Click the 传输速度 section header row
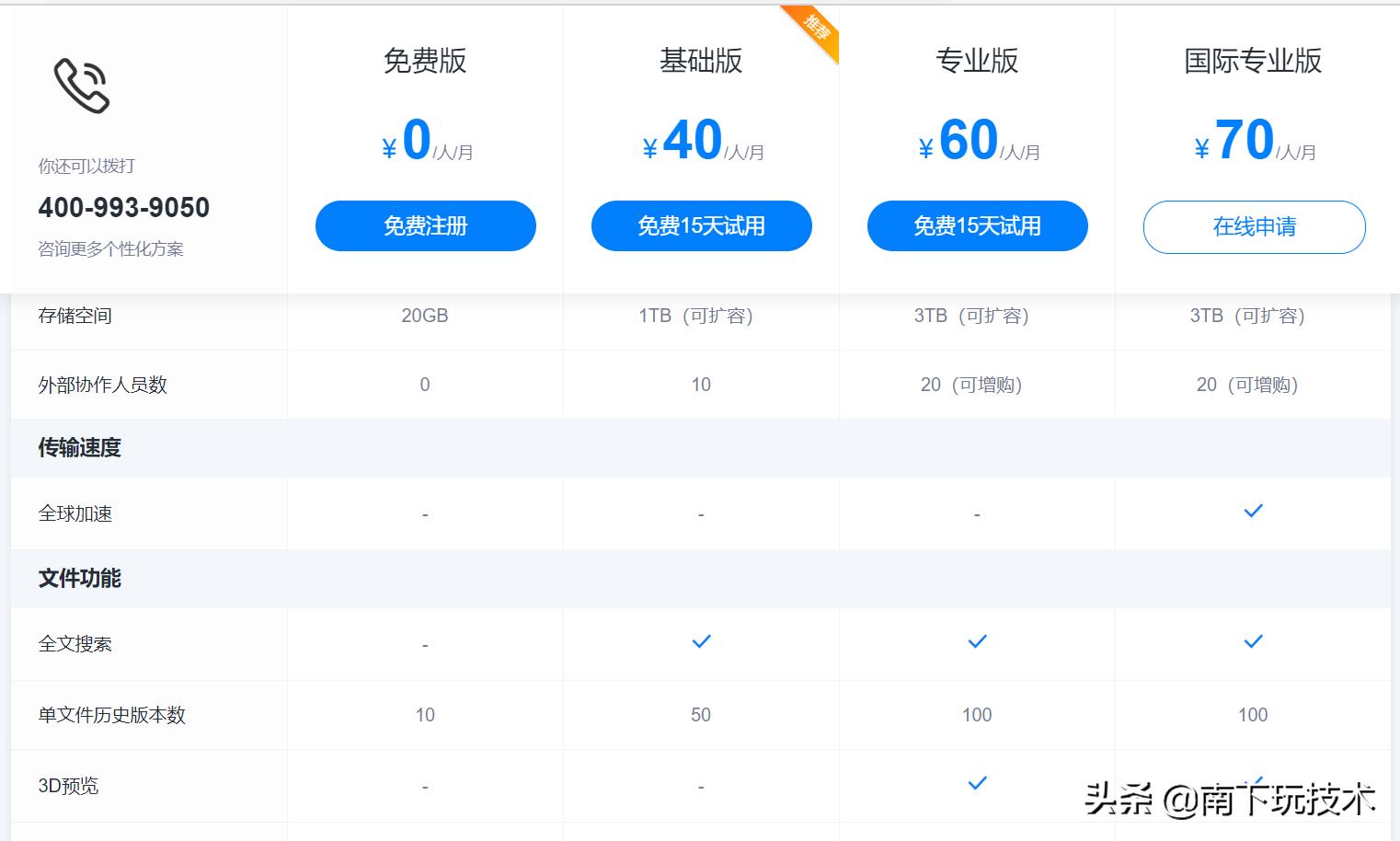The width and height of the screenshot is (1400, 841). coord(77,448)
